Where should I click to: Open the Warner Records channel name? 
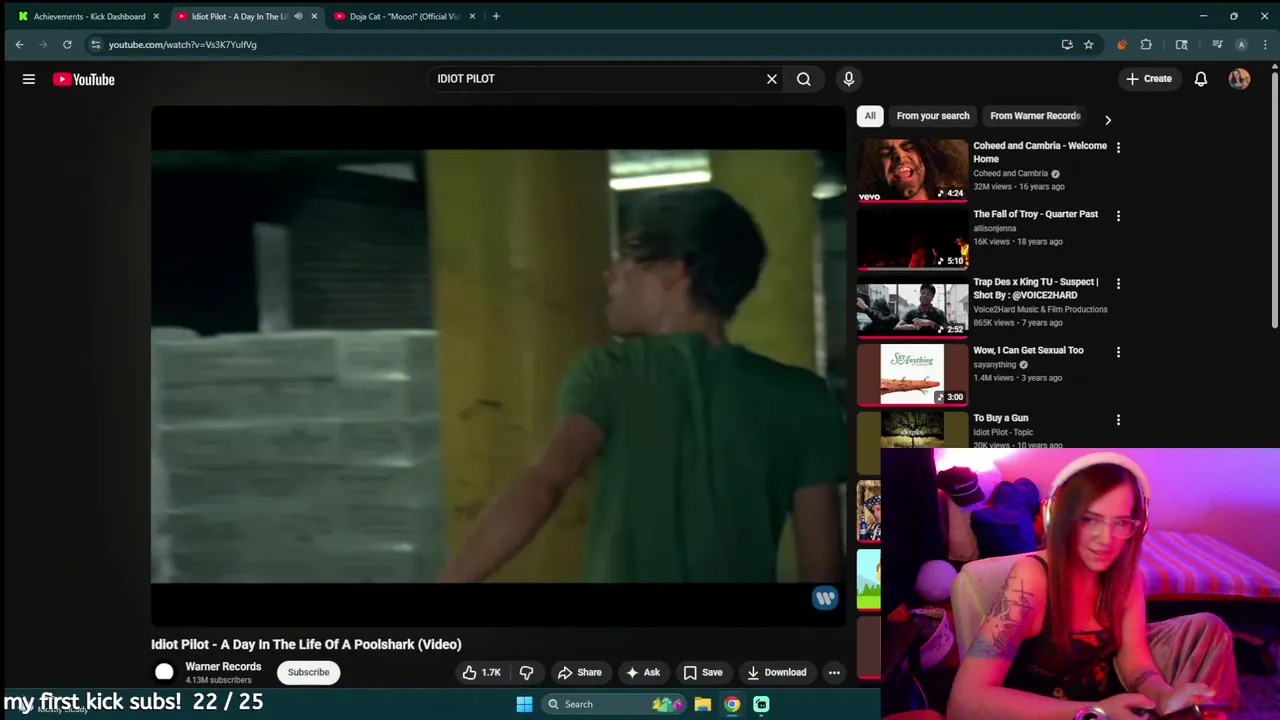223,667
